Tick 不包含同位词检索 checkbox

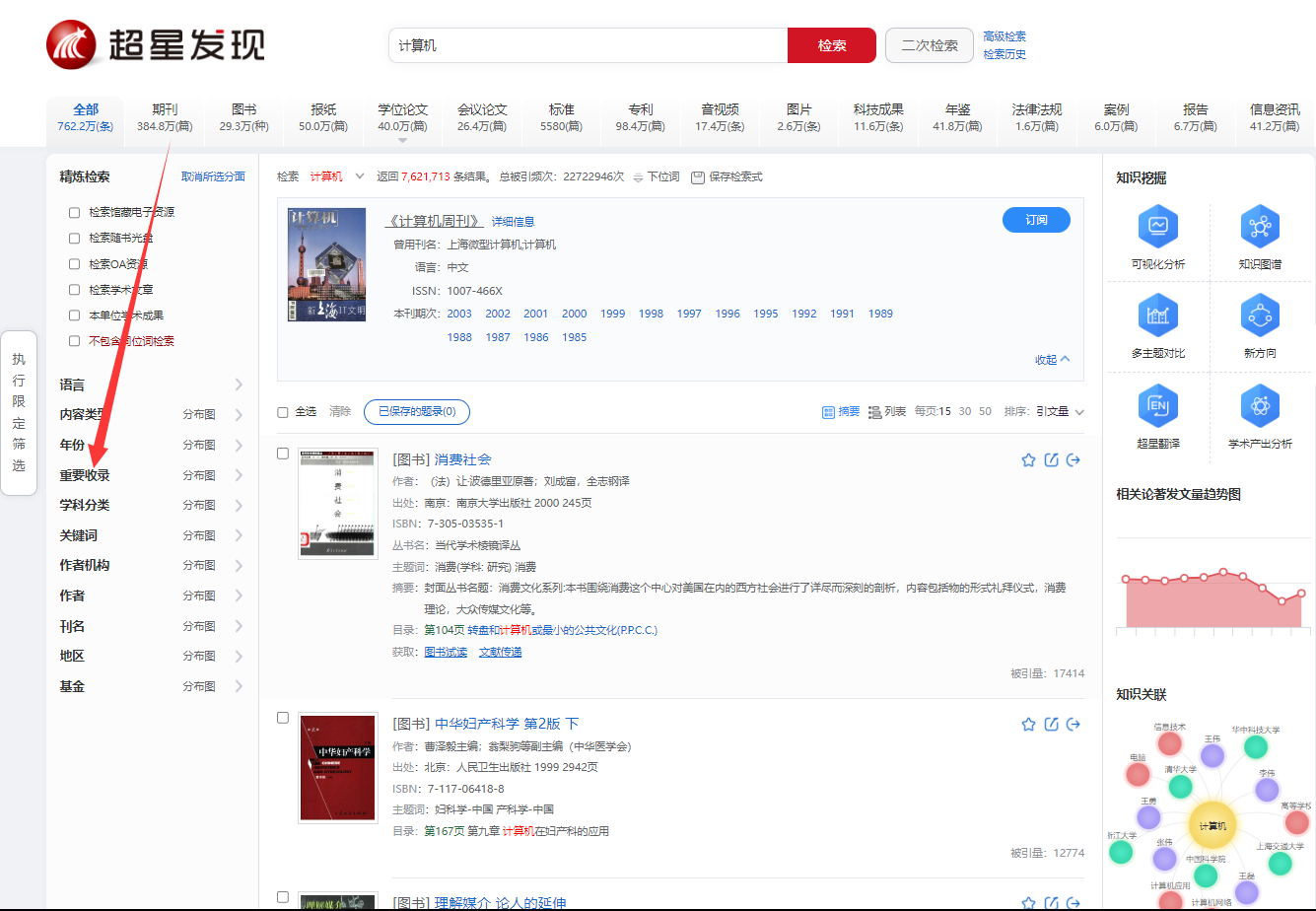click(74, 341)
